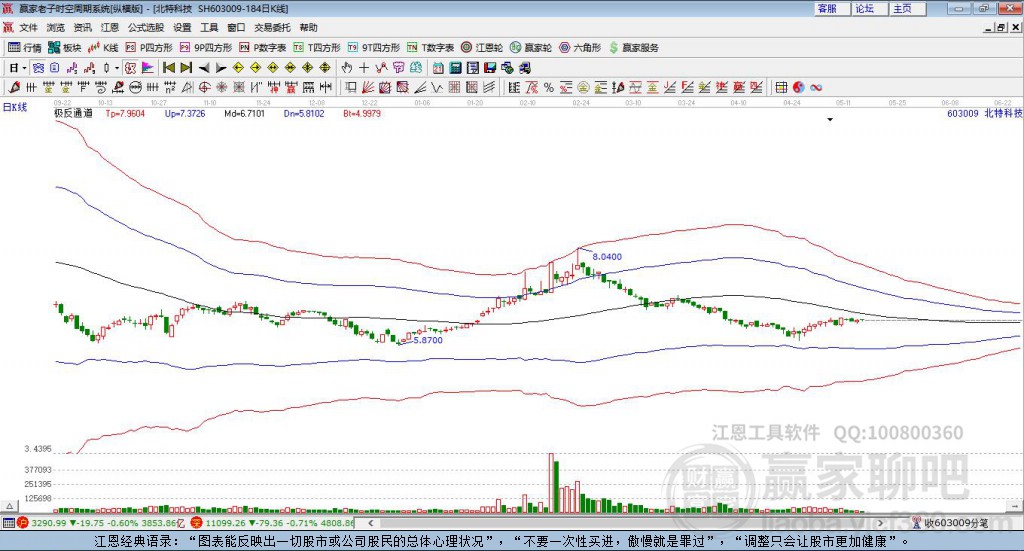Click the status bar left scroll arrow
This screenshot has height=551, width=1024.
coord(370,522)
